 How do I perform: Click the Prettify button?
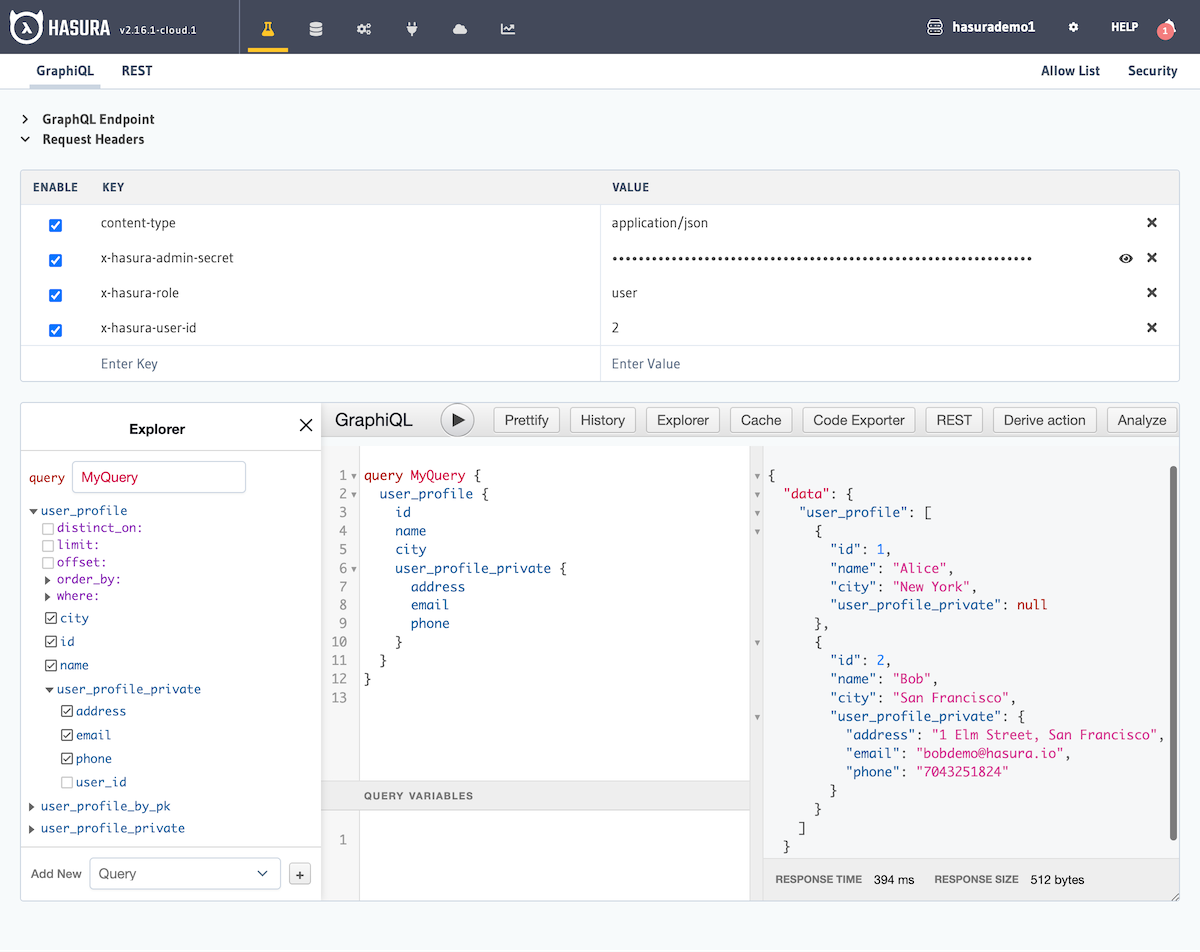click(526, 420)
